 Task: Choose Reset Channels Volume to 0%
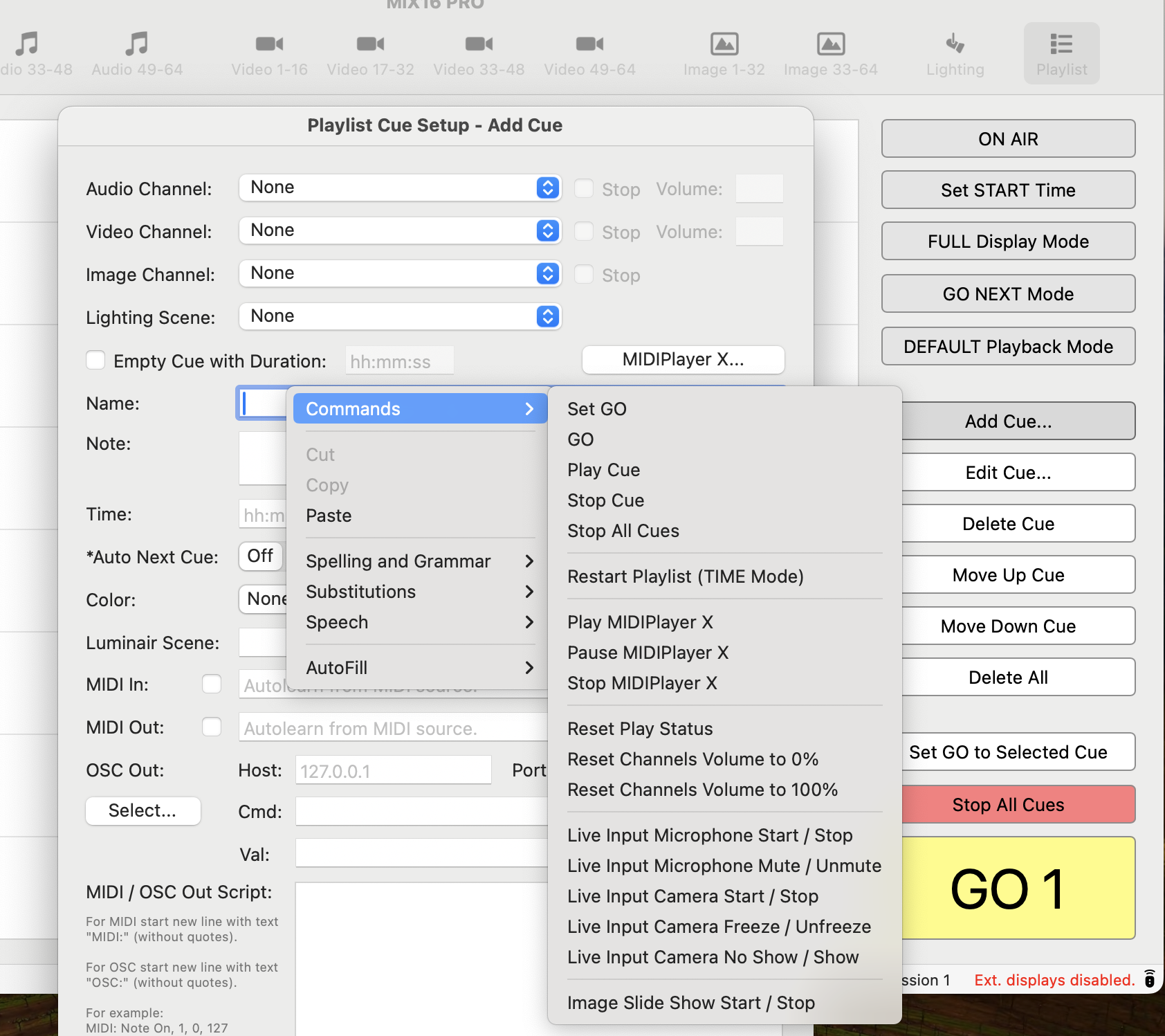724,759
